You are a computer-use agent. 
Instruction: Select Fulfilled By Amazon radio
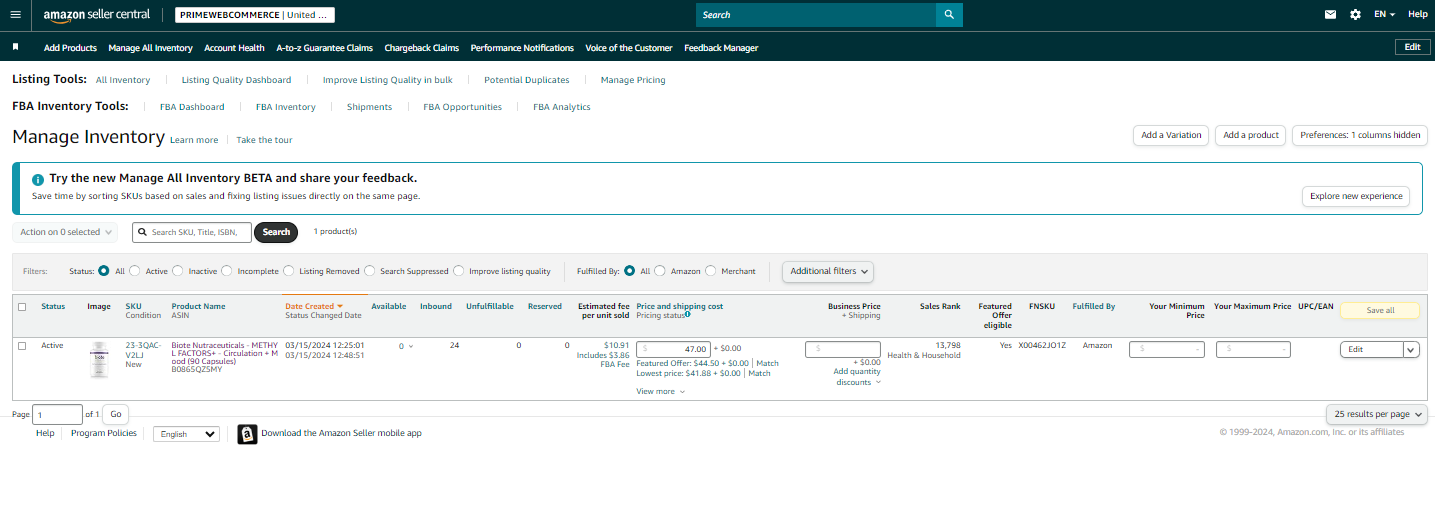[660, 271]
